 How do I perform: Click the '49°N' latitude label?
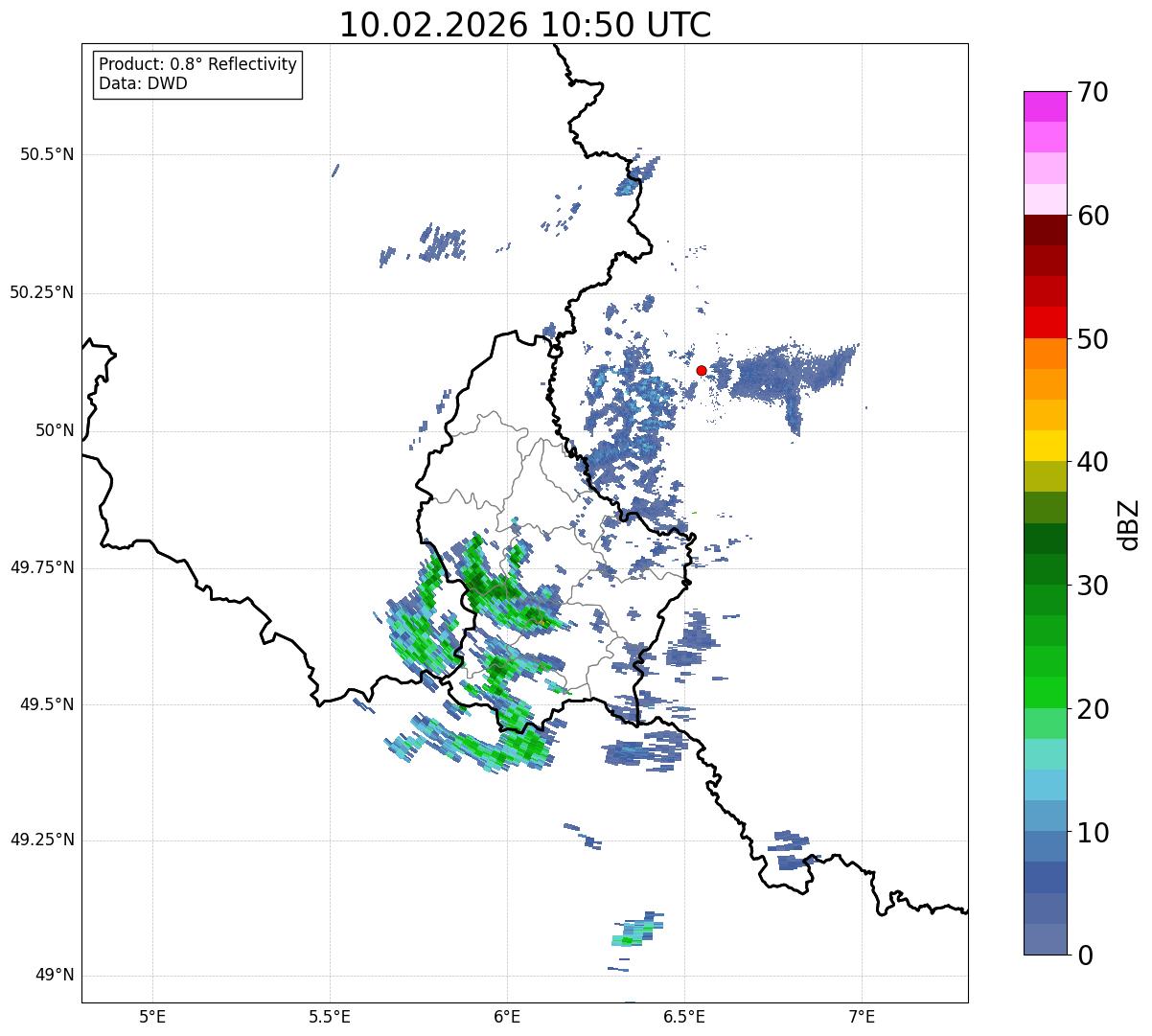(55, 976)
